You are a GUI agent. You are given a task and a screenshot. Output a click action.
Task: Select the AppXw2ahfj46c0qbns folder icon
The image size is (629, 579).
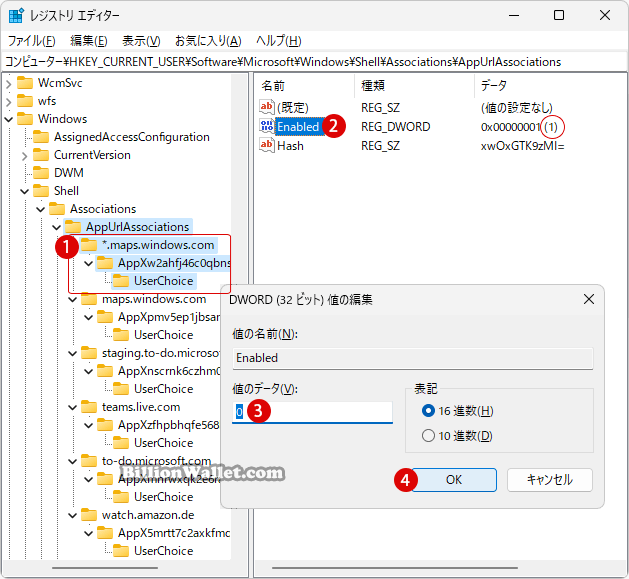coord(105,263)
